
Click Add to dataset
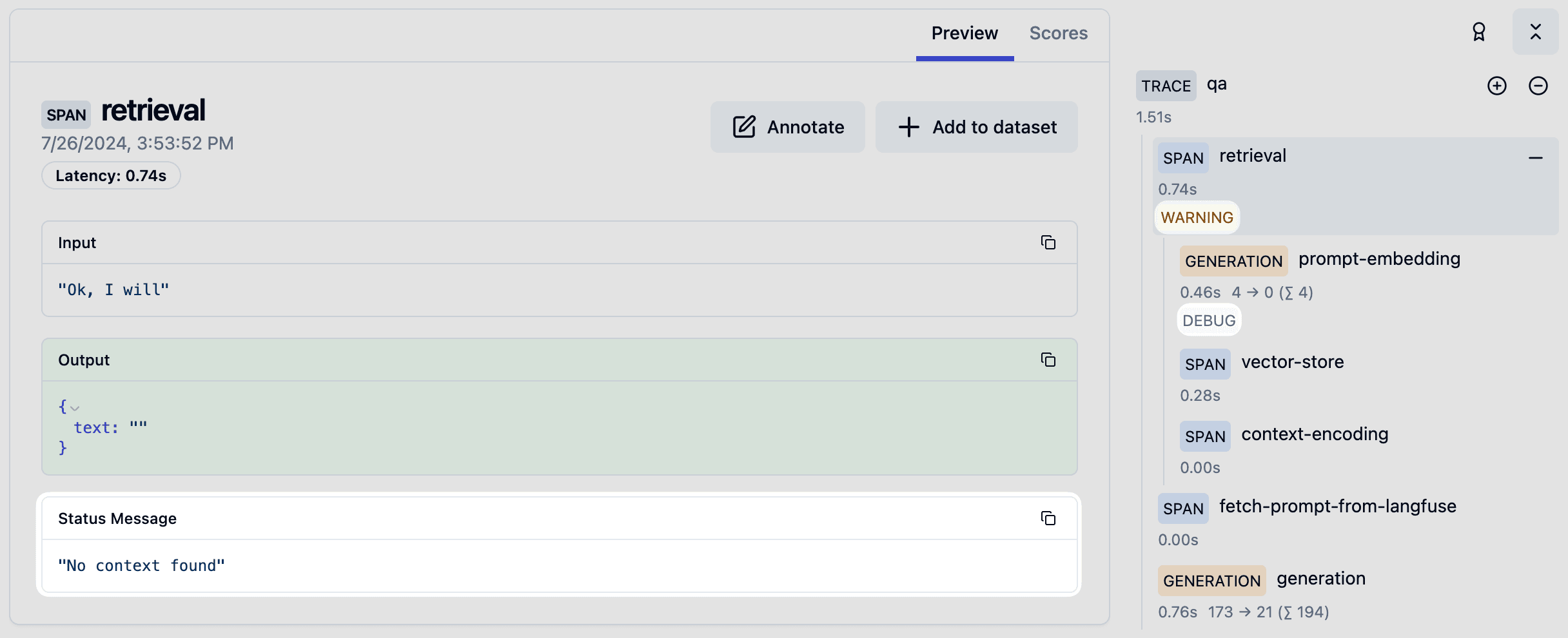(976, 127)
